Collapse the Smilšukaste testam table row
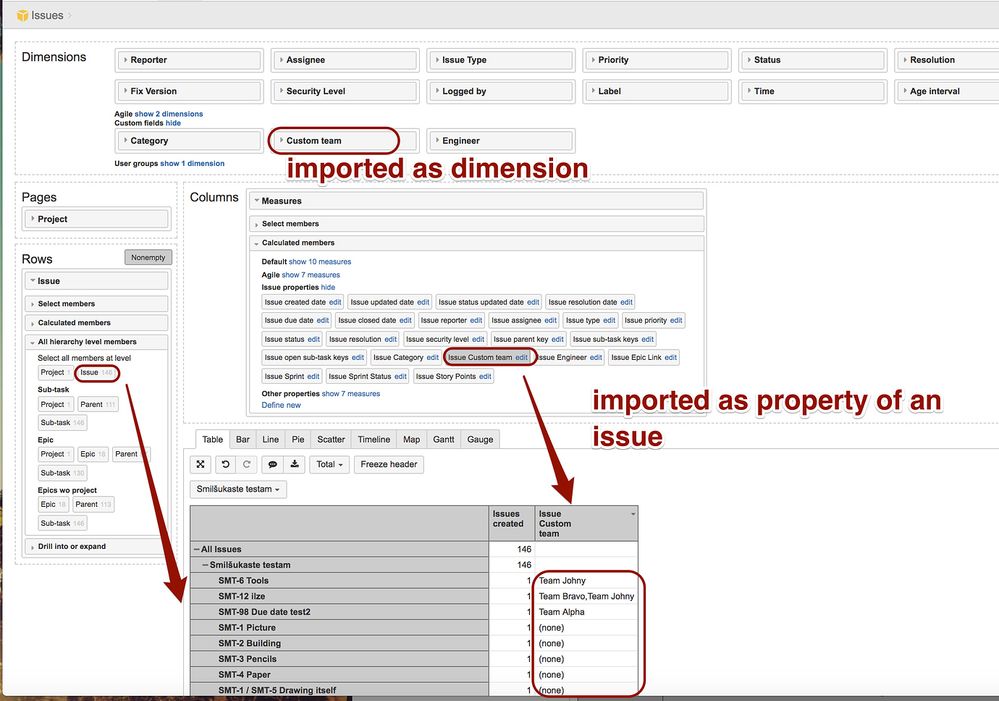Screen dimensions: 999x701 tap(205, 565)
